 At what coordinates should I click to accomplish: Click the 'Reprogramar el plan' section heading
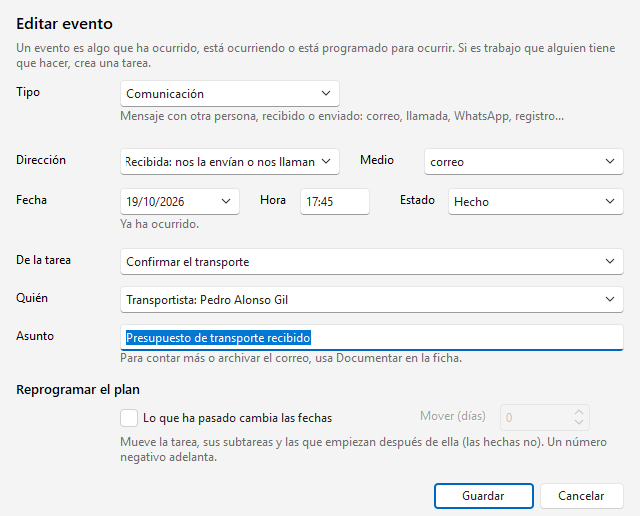(78, 389)
